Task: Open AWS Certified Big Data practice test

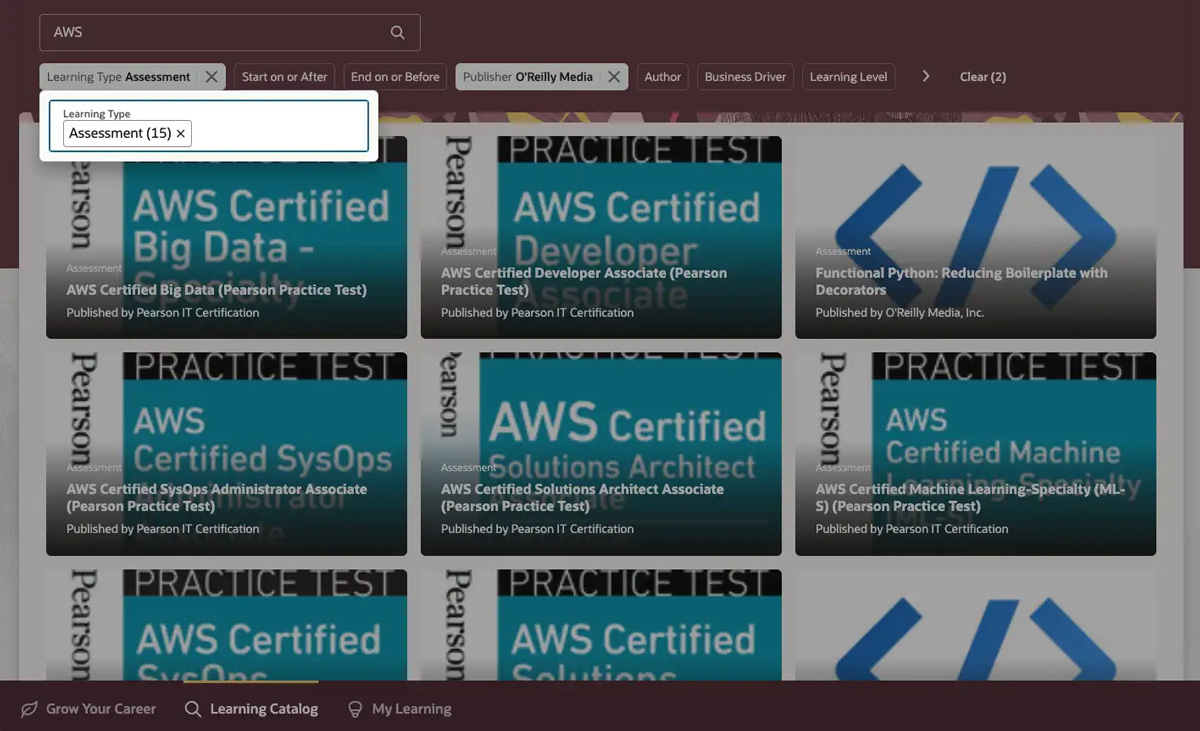Action: tap(216, 290)
